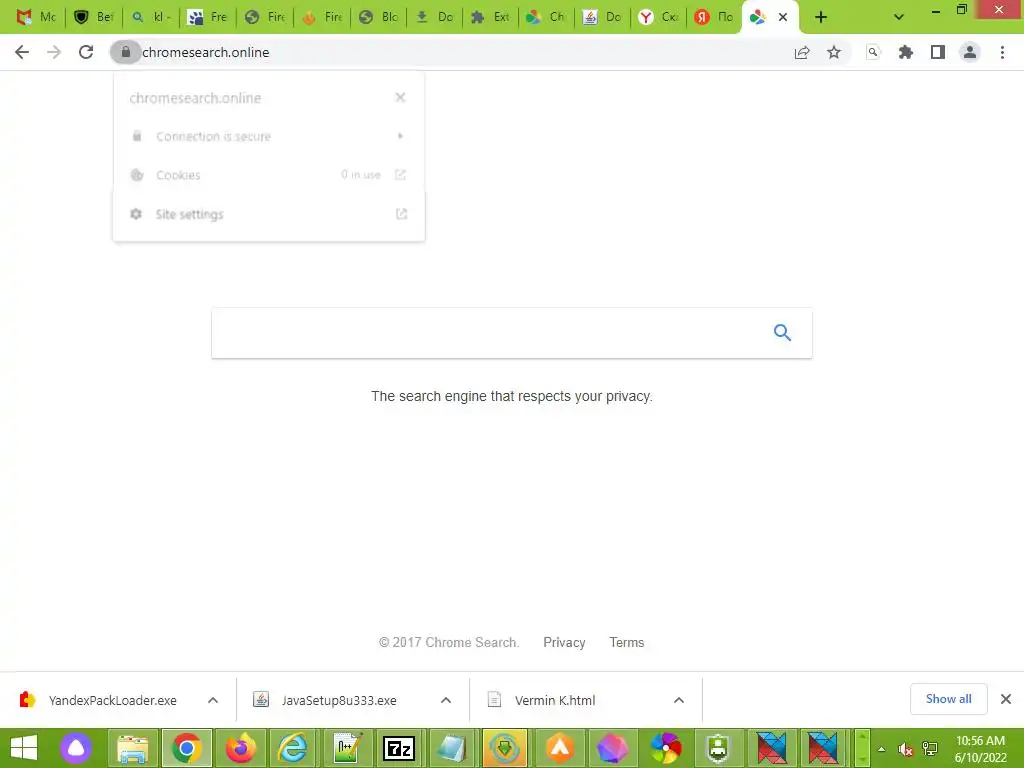Bookmark this page with the star icon
1024x768 pixels.
coord(834,52)
